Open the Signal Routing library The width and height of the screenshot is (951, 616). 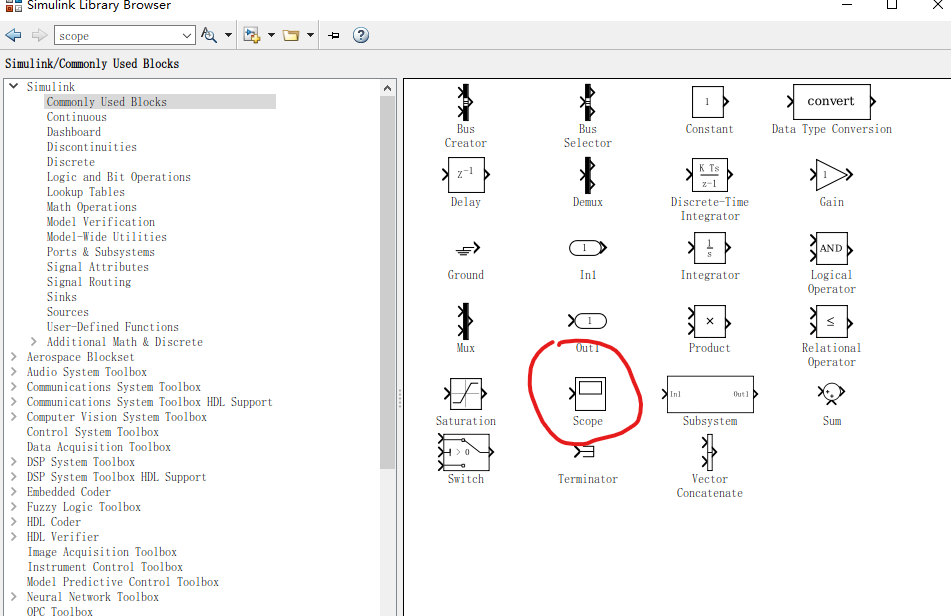tap(89, 282)
